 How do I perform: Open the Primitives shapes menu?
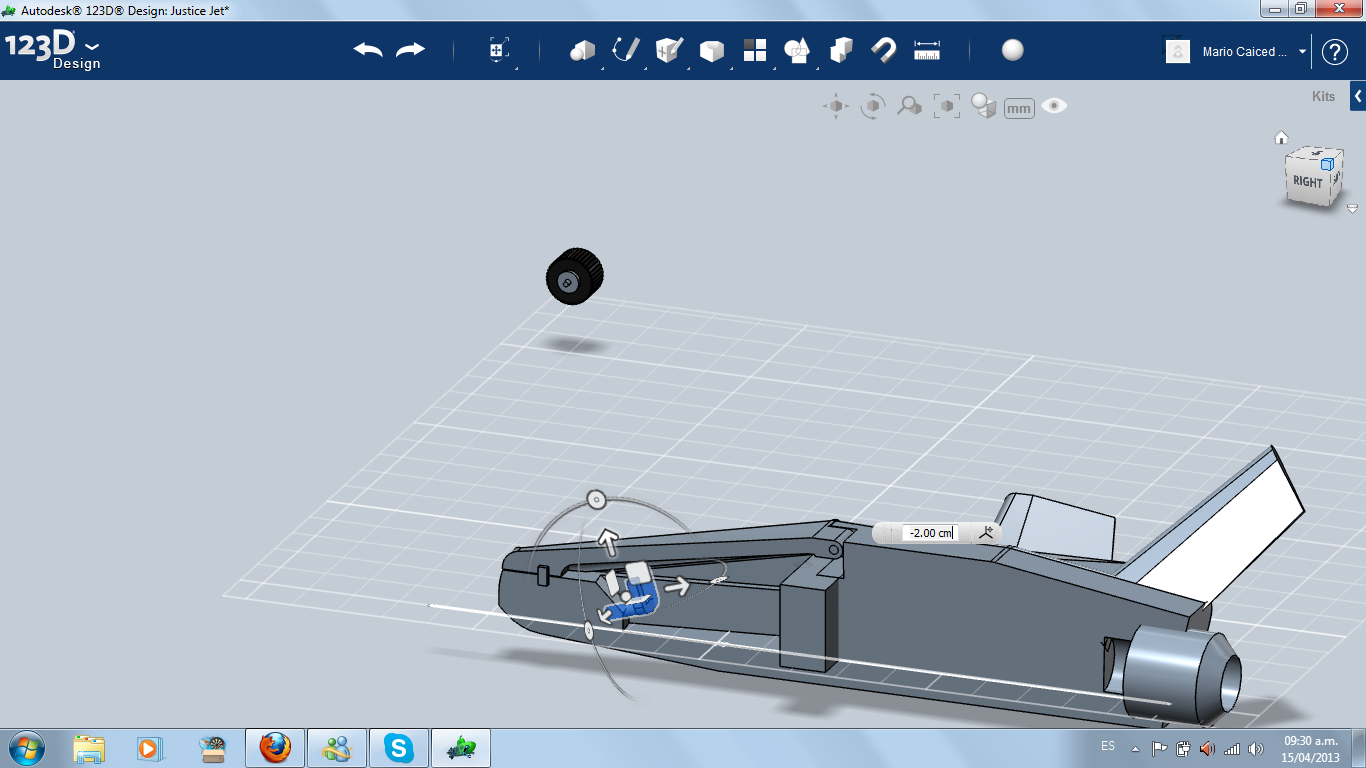click(582, 50)
